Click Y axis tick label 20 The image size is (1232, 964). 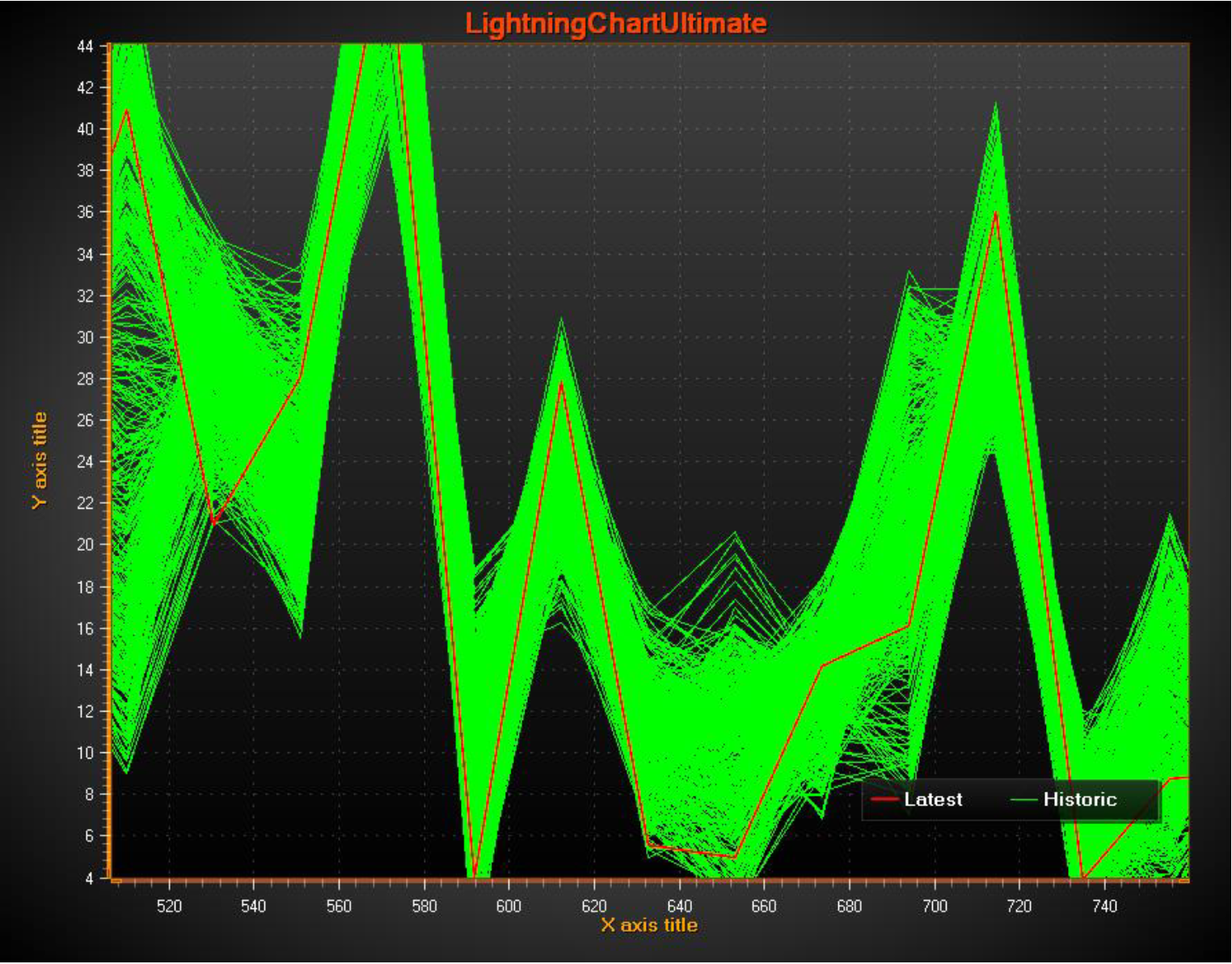[86, 544]
